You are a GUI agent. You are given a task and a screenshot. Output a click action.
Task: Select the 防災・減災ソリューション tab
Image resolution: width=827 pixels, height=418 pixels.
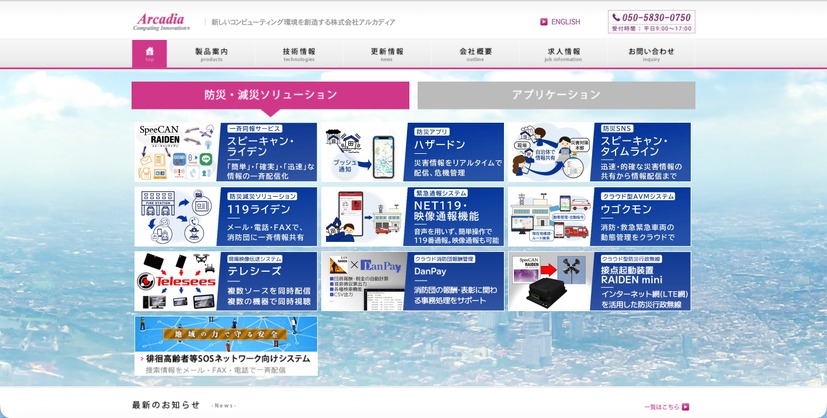[270, 95]
